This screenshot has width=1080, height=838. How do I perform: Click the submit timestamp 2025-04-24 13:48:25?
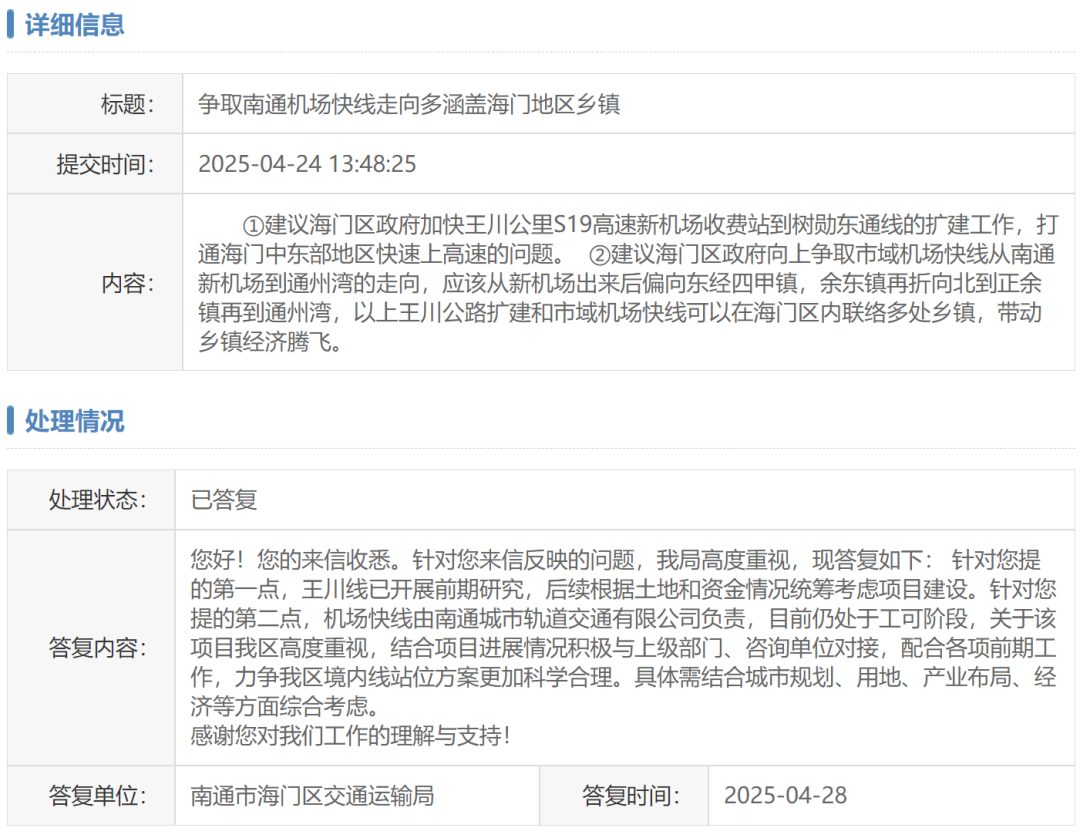307,164
